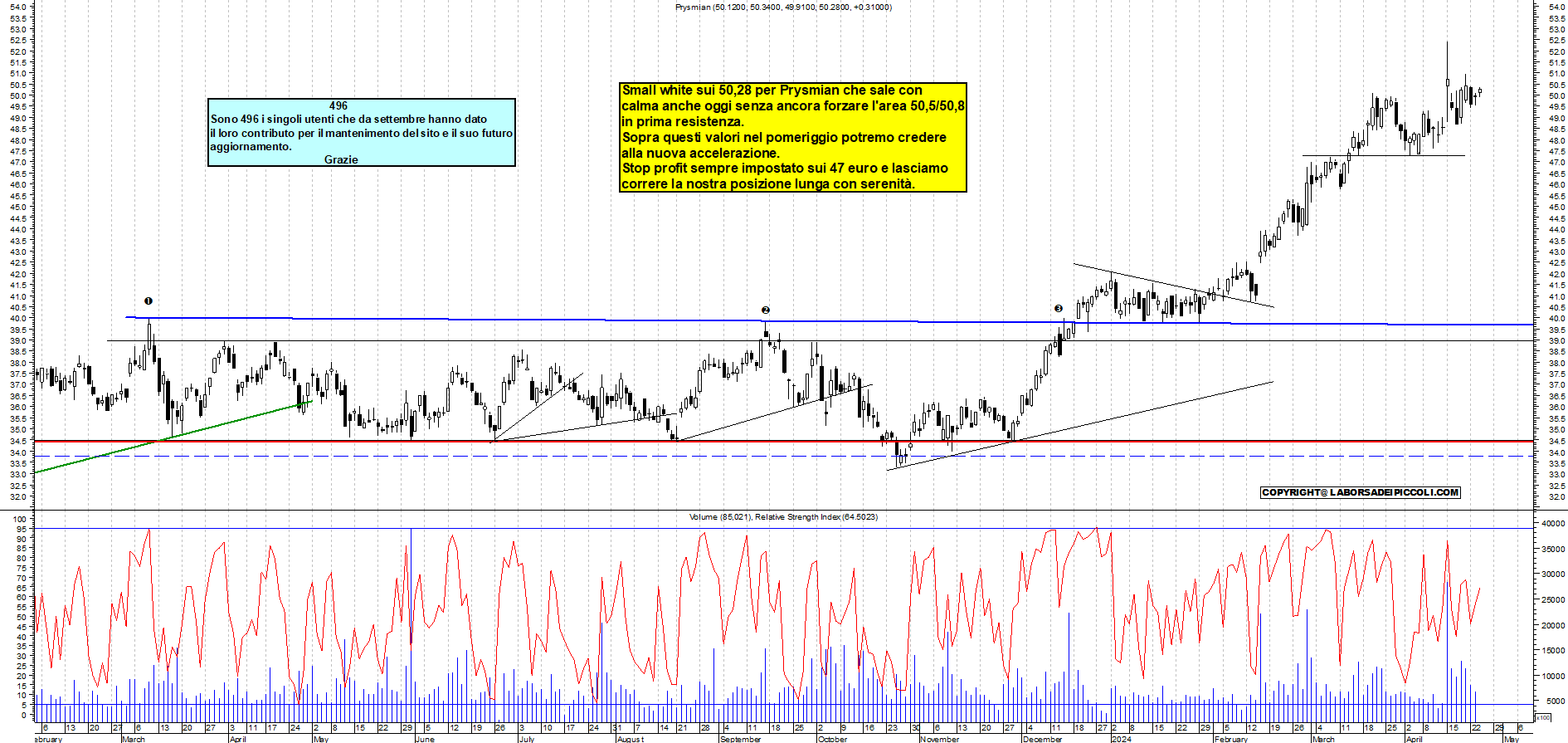Click the '2024' year label on the date axis
This screenshot has height=743, width=1568.
coord(1122,739)
